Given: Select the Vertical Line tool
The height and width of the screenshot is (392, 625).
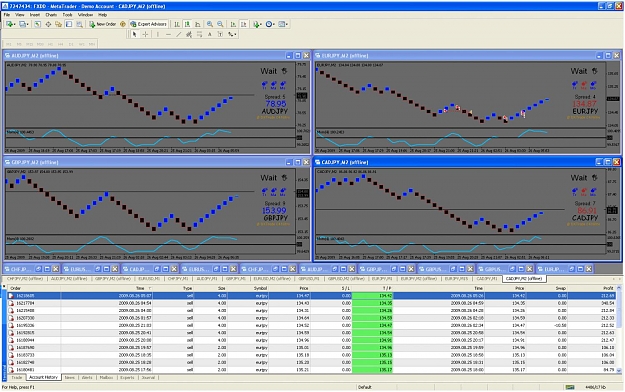Looking at the screenshot, I should pos(158,34).
